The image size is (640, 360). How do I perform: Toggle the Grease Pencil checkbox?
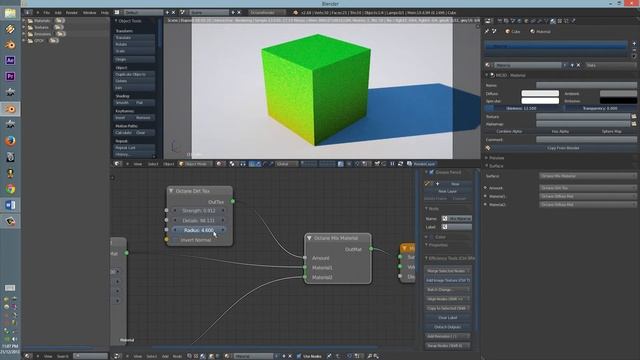(x=431, y=173)
